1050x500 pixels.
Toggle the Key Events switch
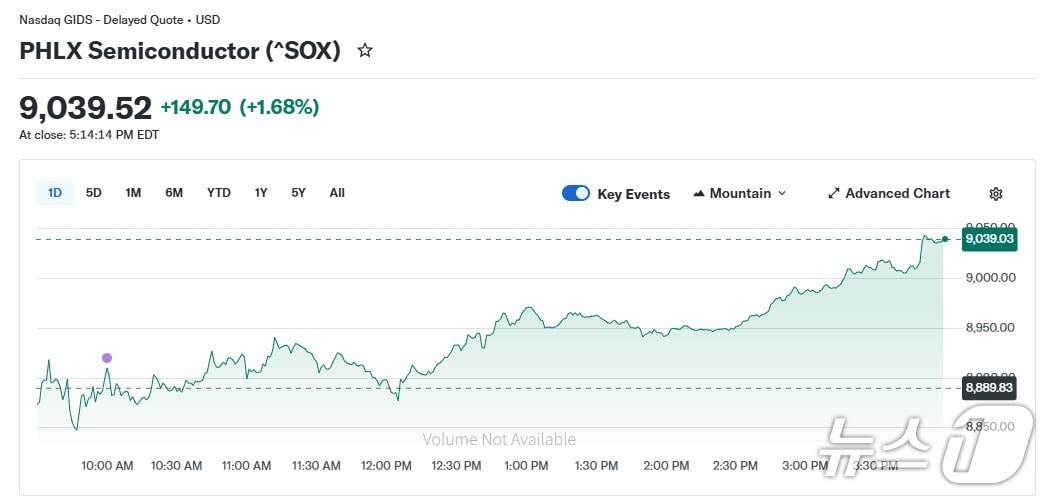click(576, 194)
